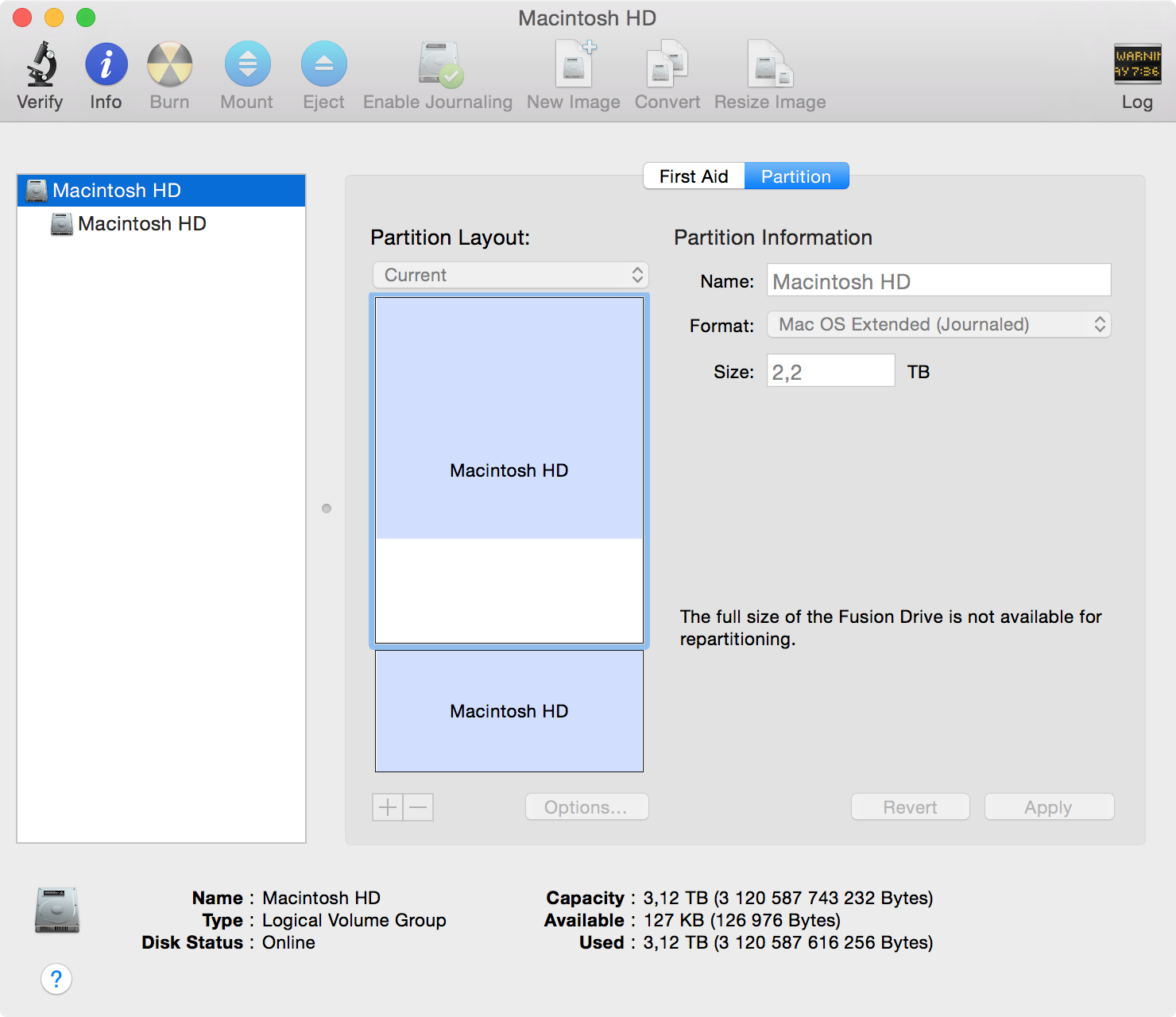
Task: Open the Format dropdown Mac OS Extended
Action: click(938, 324)
